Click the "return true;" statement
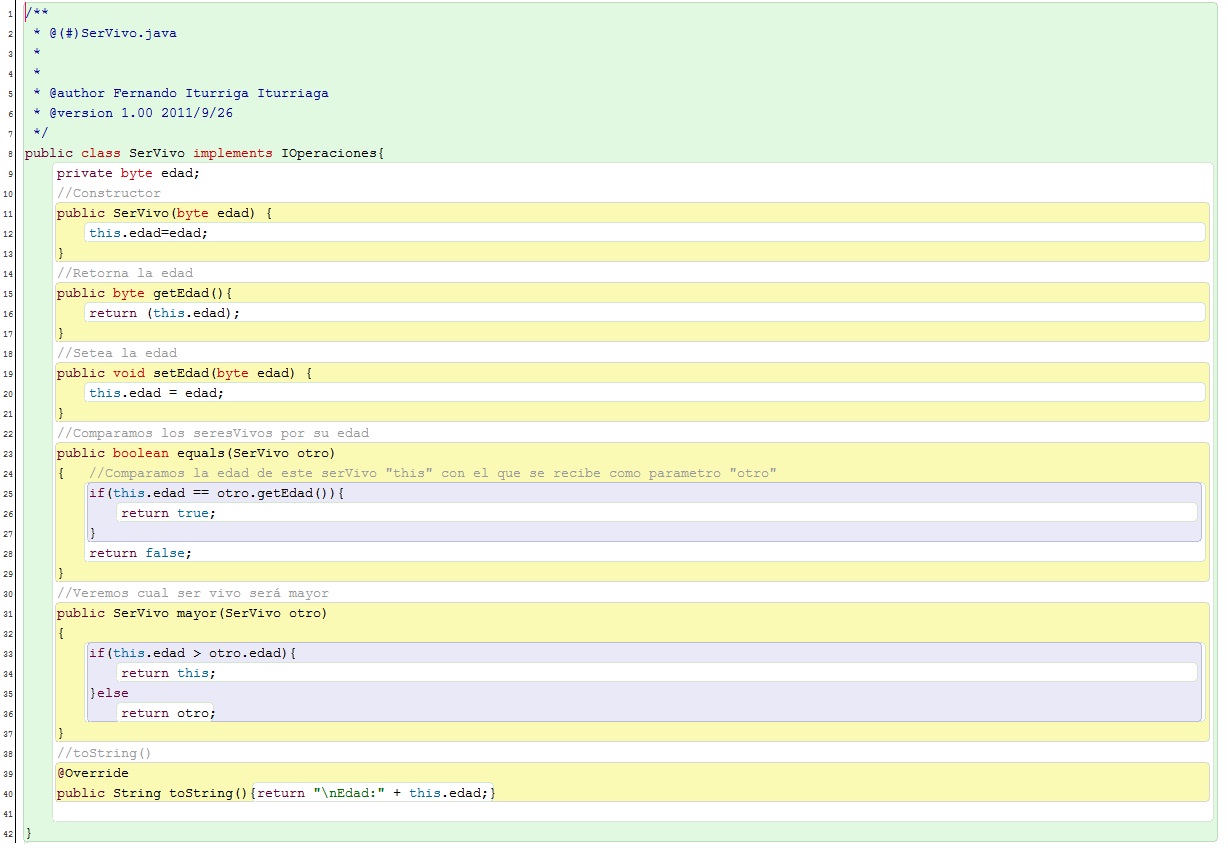Screen dimensions: 1228x854 click(x=169, y=513)
